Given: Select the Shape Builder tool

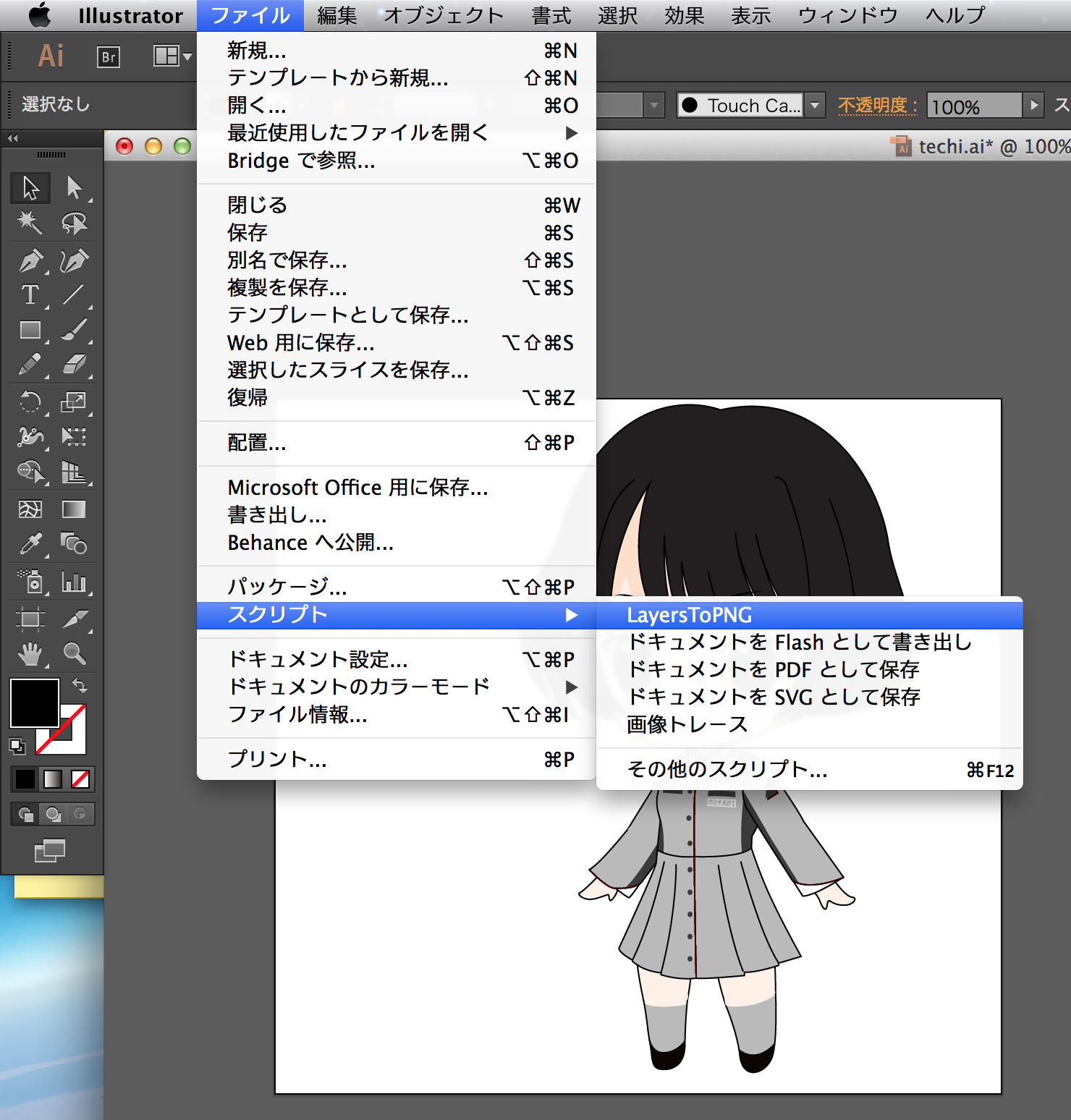Looking at the screenshot, I should (x=30, y=472).
